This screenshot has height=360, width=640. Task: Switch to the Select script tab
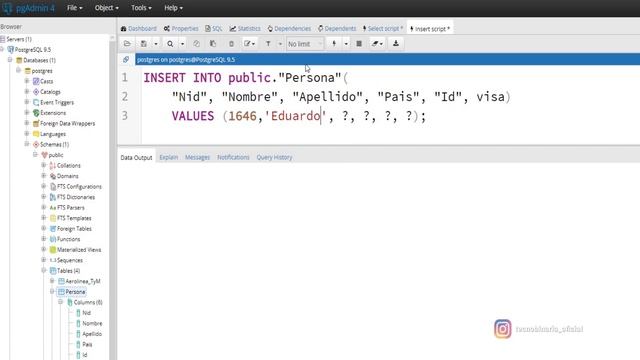point(383,29)
